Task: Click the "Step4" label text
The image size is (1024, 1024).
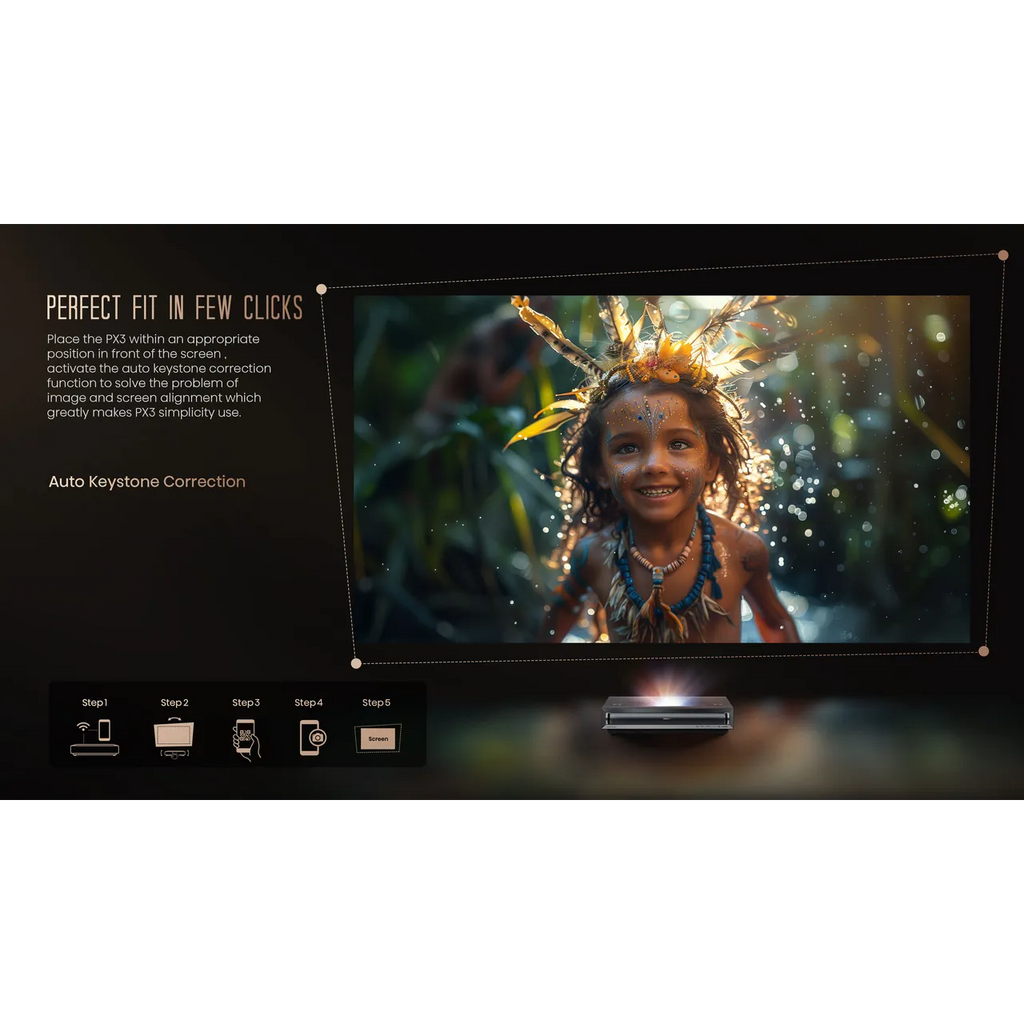Action: (309, 703)
